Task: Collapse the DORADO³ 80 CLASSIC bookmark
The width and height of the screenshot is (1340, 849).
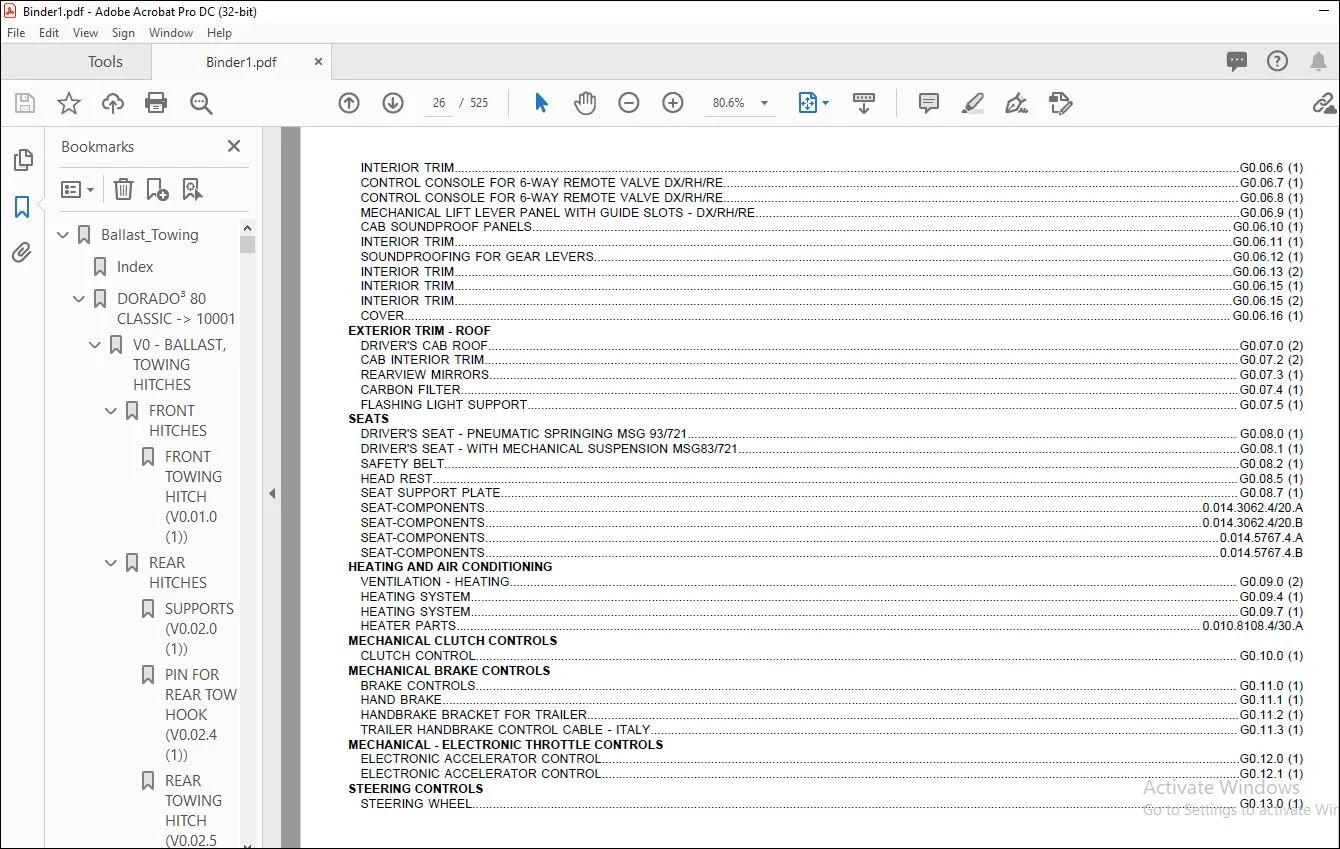Action: [80, 299]
